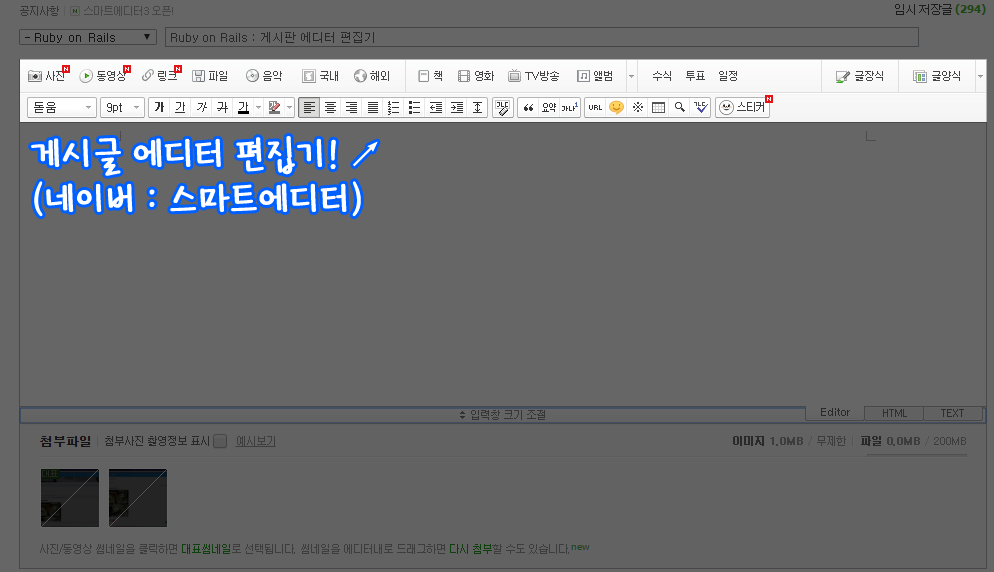The height and width of the screenshot is (572, 994).
Task: Apply the font color button
Action: [243, 107]
